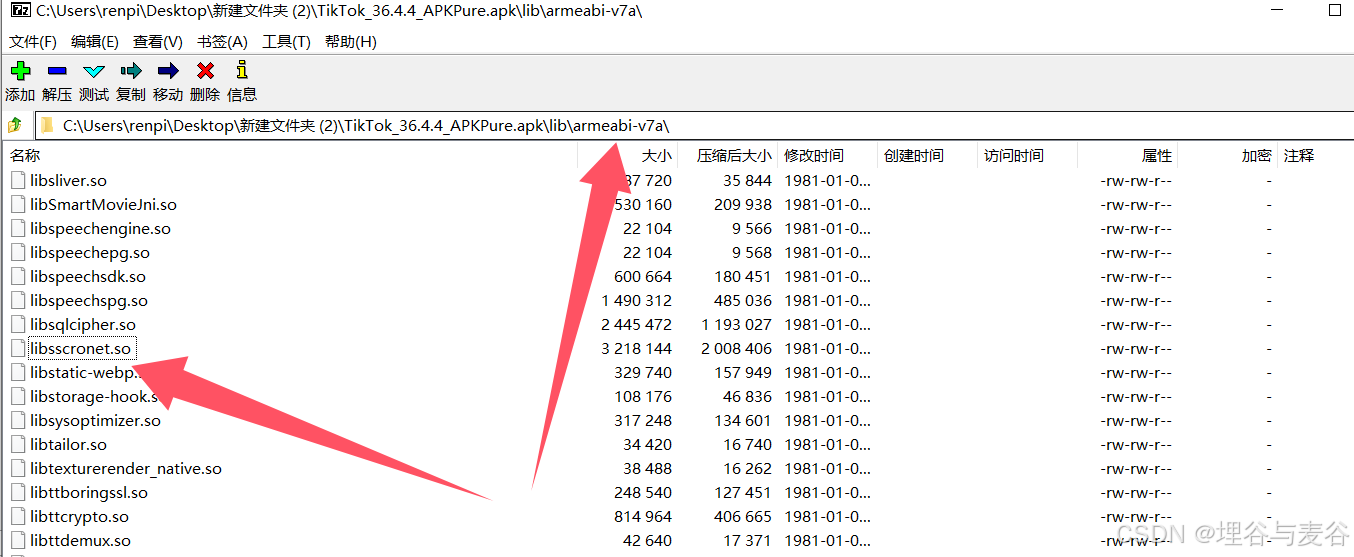Select the libtailor.so file name
The image size is (1354, 557).
tap(68, 445)
